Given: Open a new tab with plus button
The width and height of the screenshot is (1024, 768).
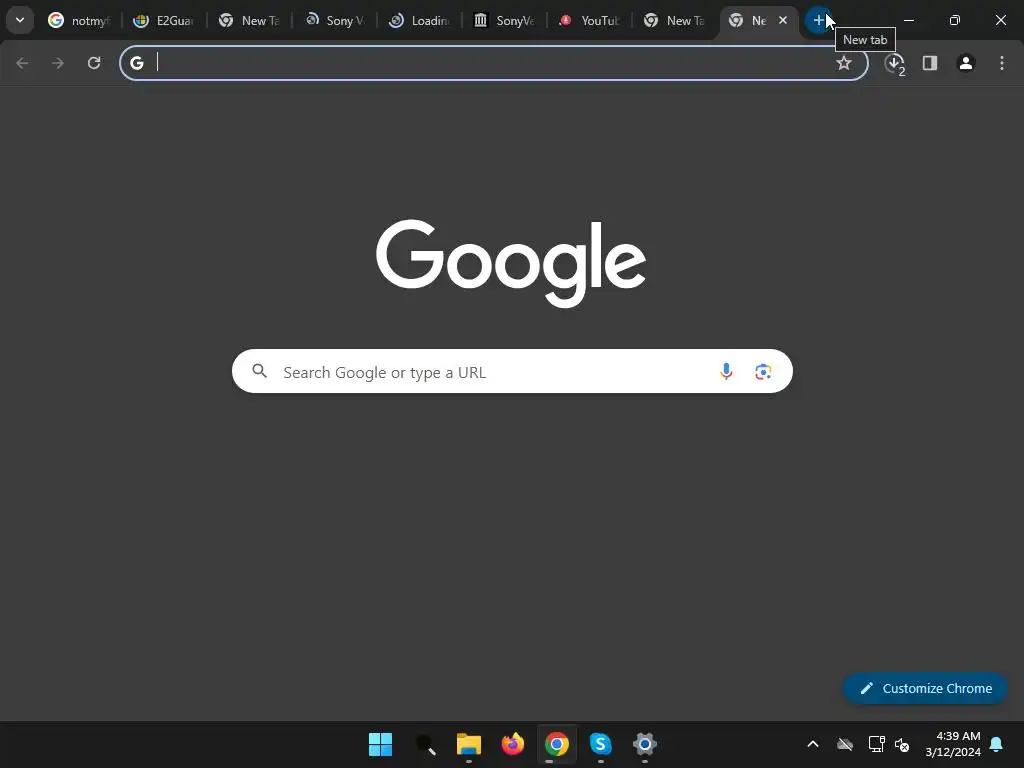Looking at the screenshot, I should [818, 20].
